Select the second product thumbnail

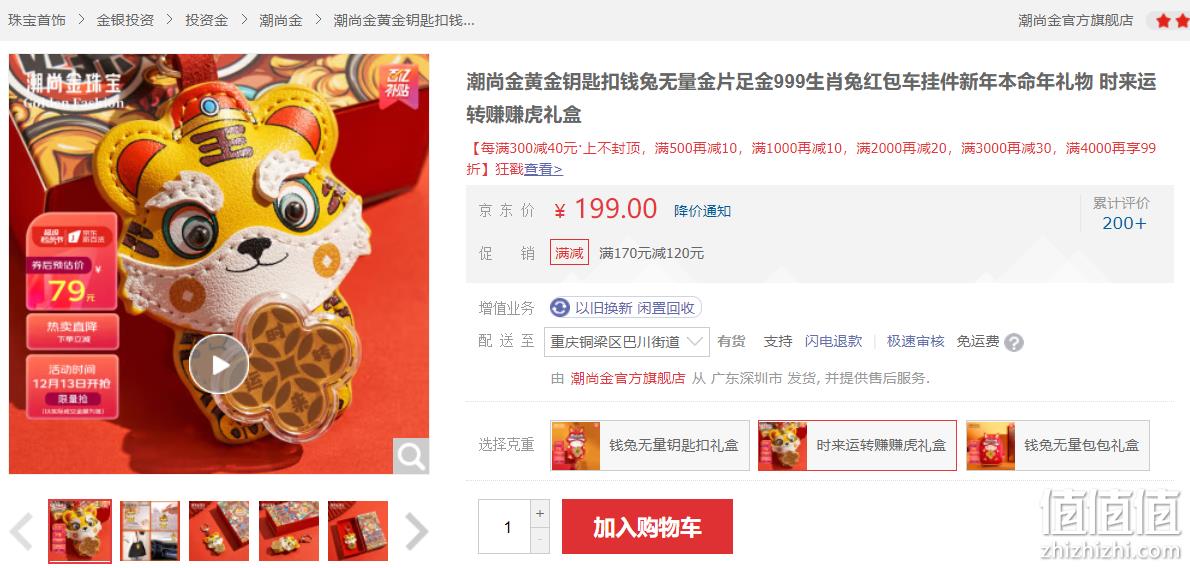tap(150, 531)
